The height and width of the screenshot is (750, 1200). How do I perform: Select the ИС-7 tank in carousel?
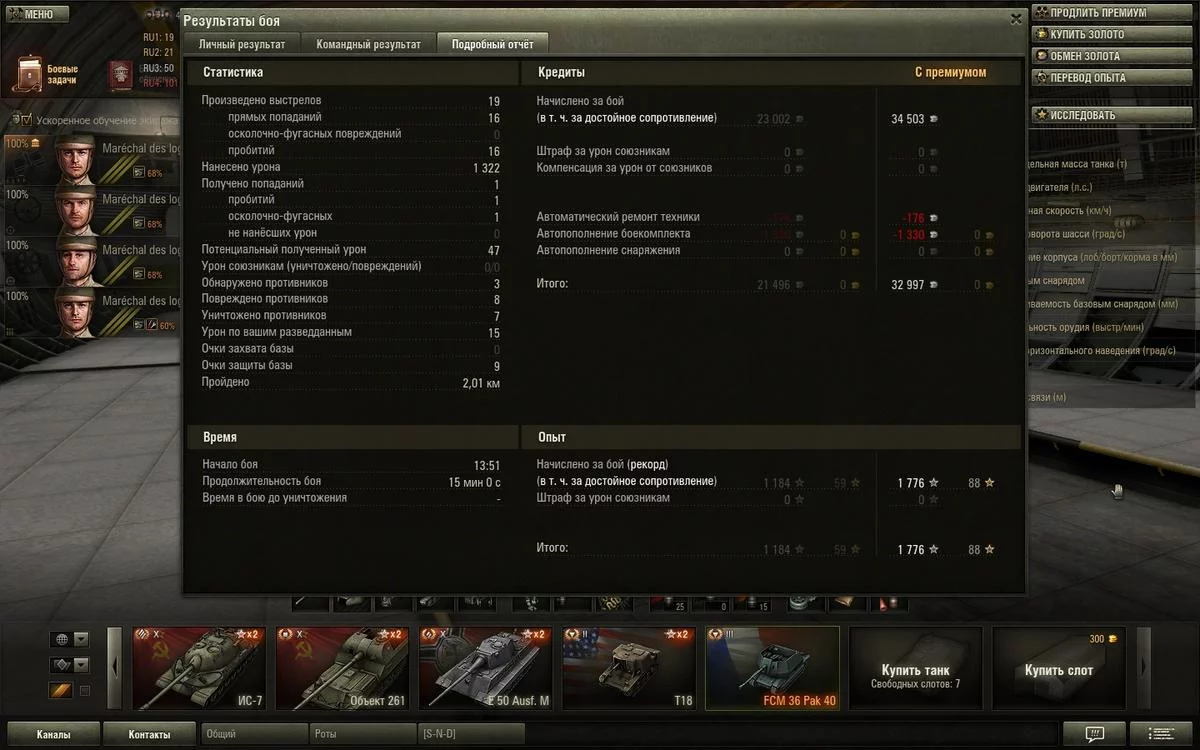click(198, 668)
